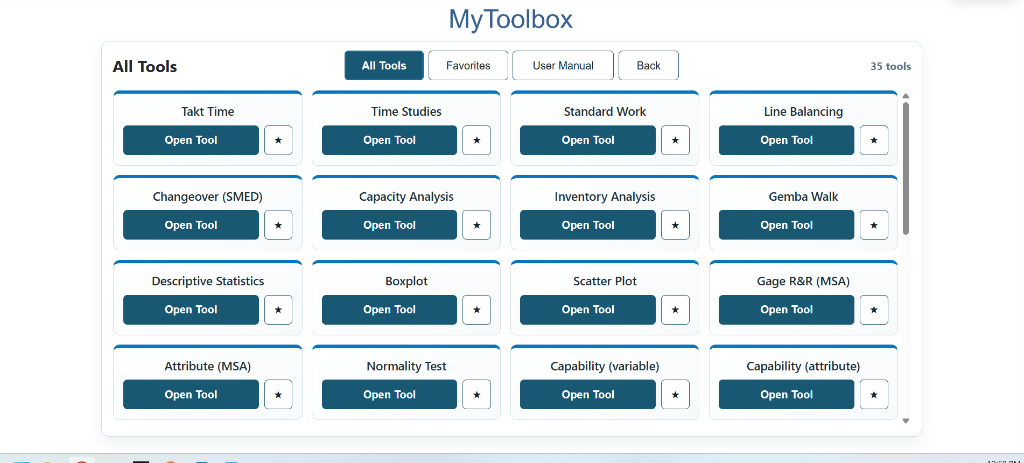Open the Time Studies tool
The height and width of the screenshot is (463, 1024).
pyautogui.click(x=389, y=140)
